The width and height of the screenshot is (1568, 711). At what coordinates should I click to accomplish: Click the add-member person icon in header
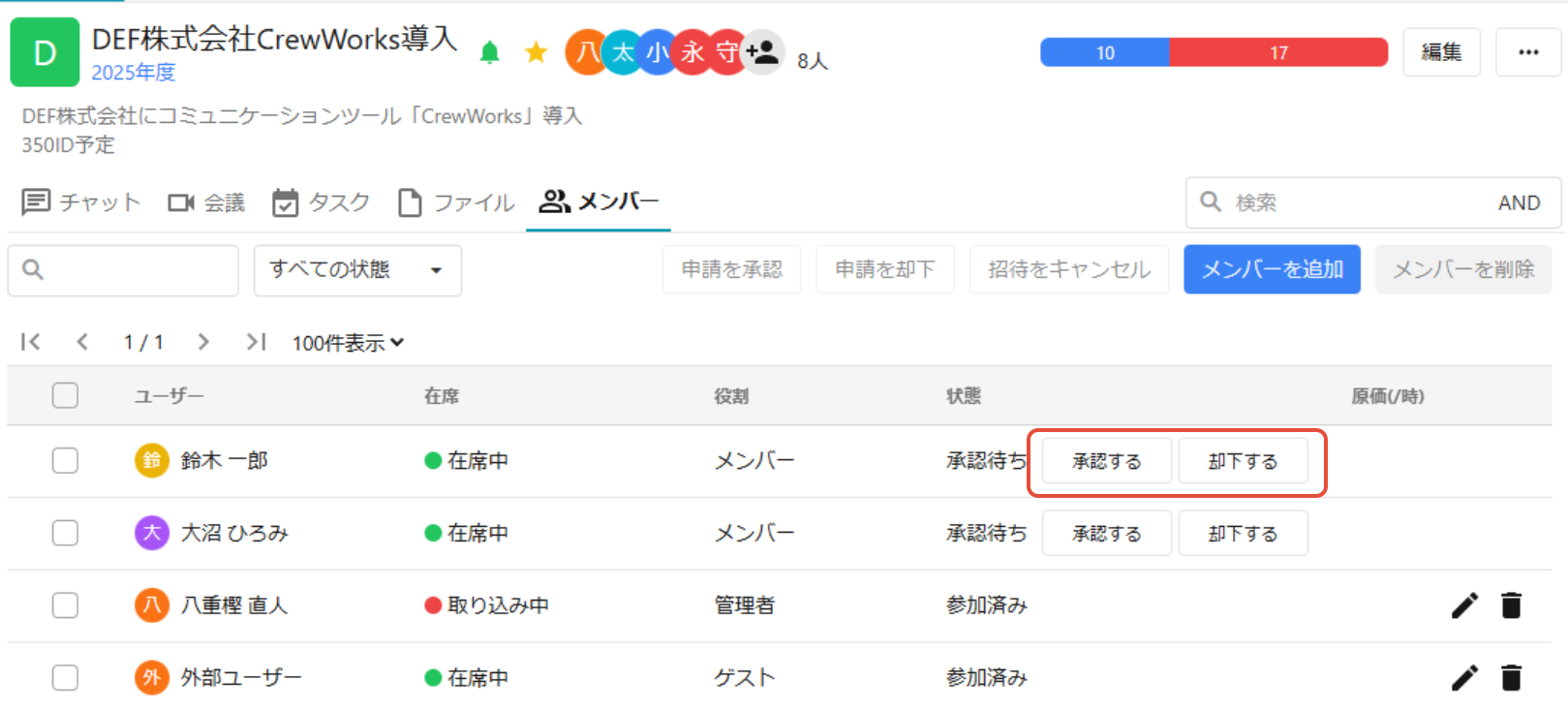pyautogui.click(x=762, y=52)
